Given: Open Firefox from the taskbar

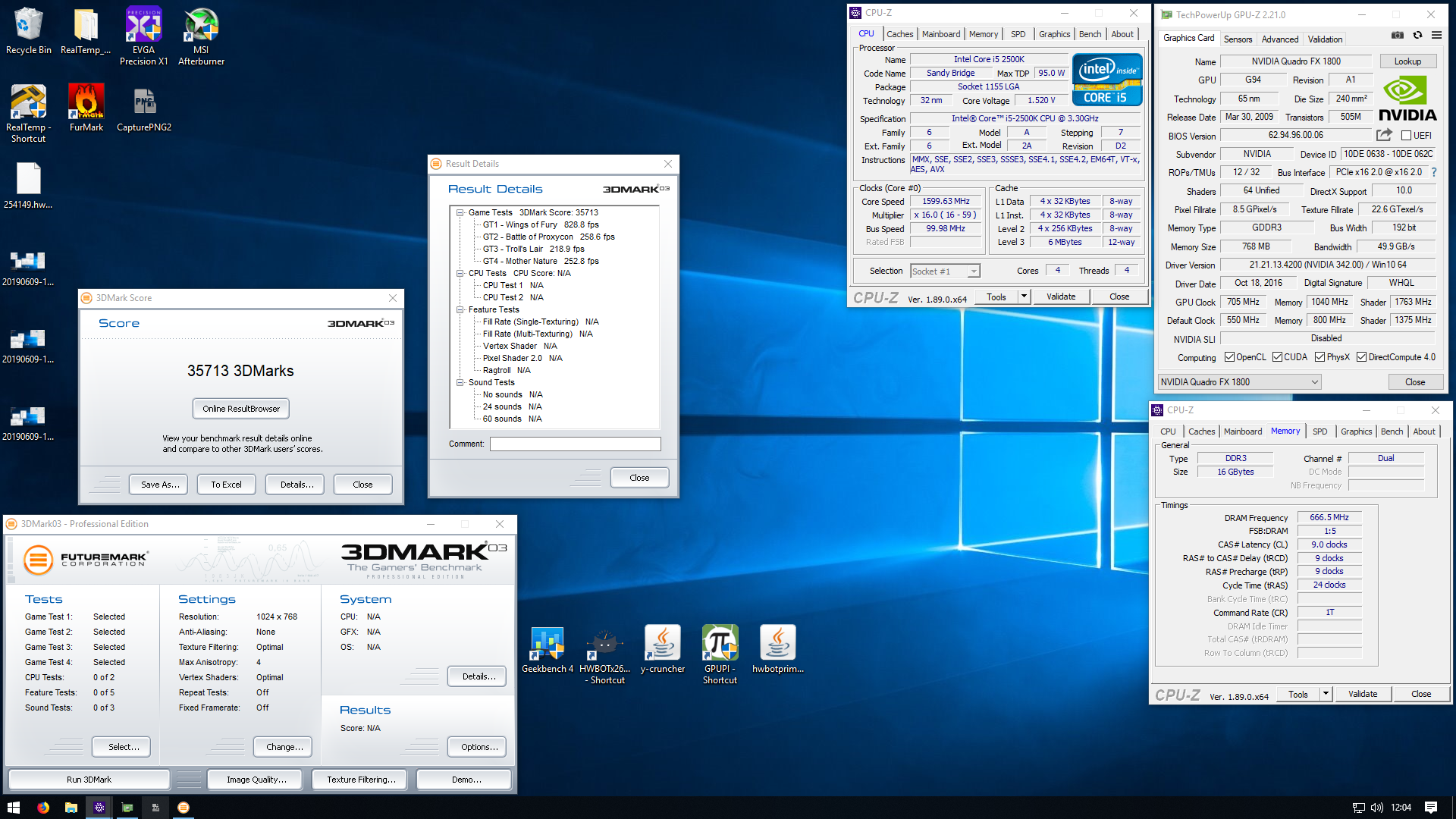Looking at the screenshot, I should [43, 808].
